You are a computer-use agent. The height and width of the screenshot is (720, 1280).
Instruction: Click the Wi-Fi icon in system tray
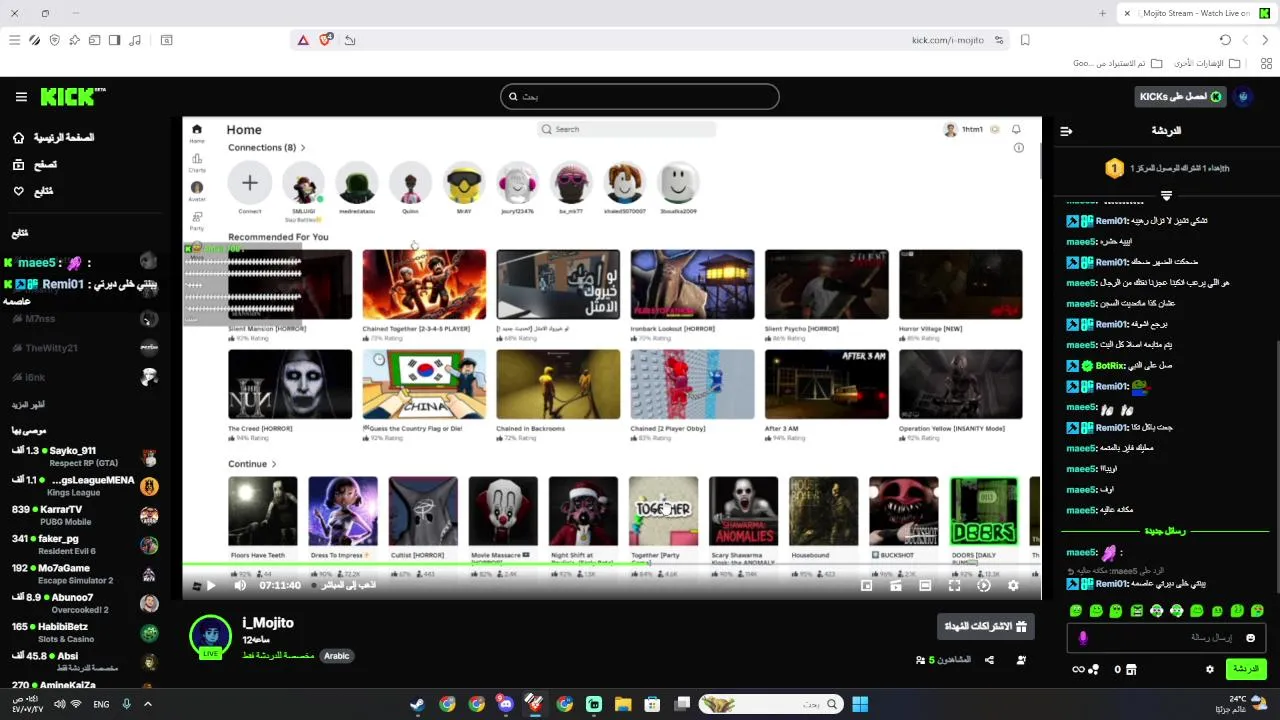tap(76, 704)
